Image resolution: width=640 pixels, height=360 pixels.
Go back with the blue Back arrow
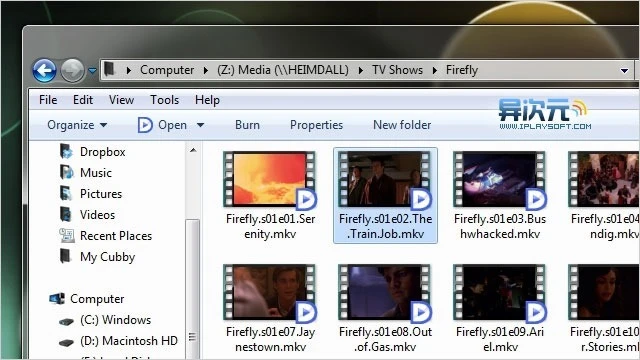44,70
